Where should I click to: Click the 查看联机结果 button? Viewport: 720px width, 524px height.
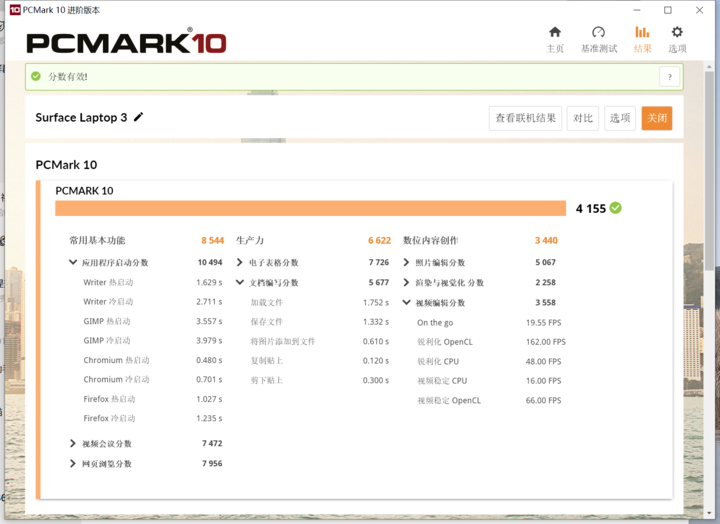pos(525,118)
